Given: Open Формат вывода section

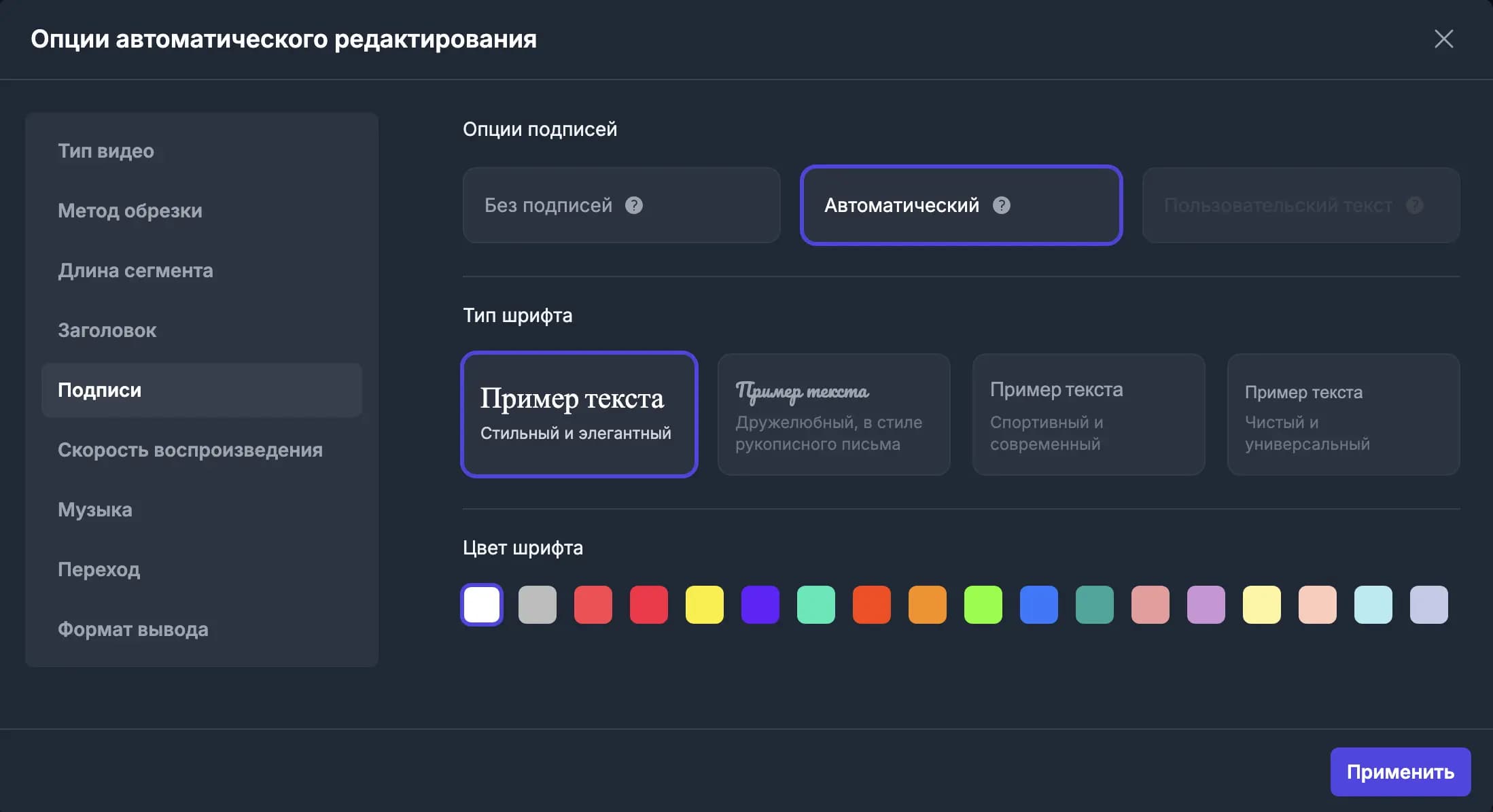Looking at the screenshot, I should (133, 629).
